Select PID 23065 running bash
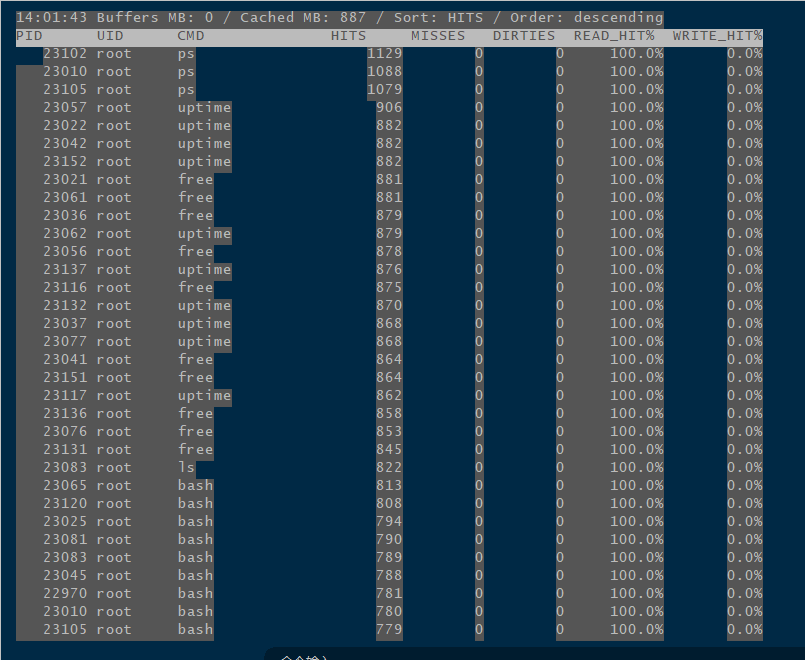The height and width of the screenshot is (660, 805). click(65, 486)
